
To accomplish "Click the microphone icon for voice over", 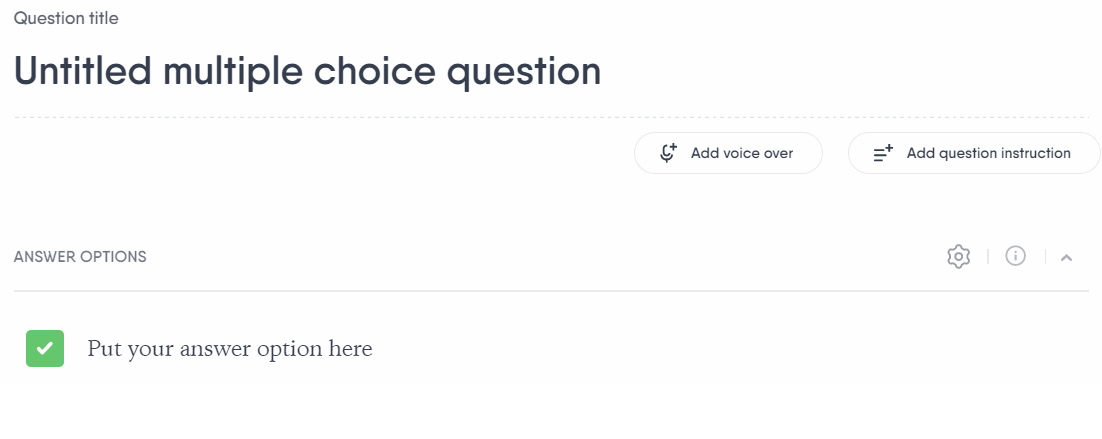I will (668, 153).
